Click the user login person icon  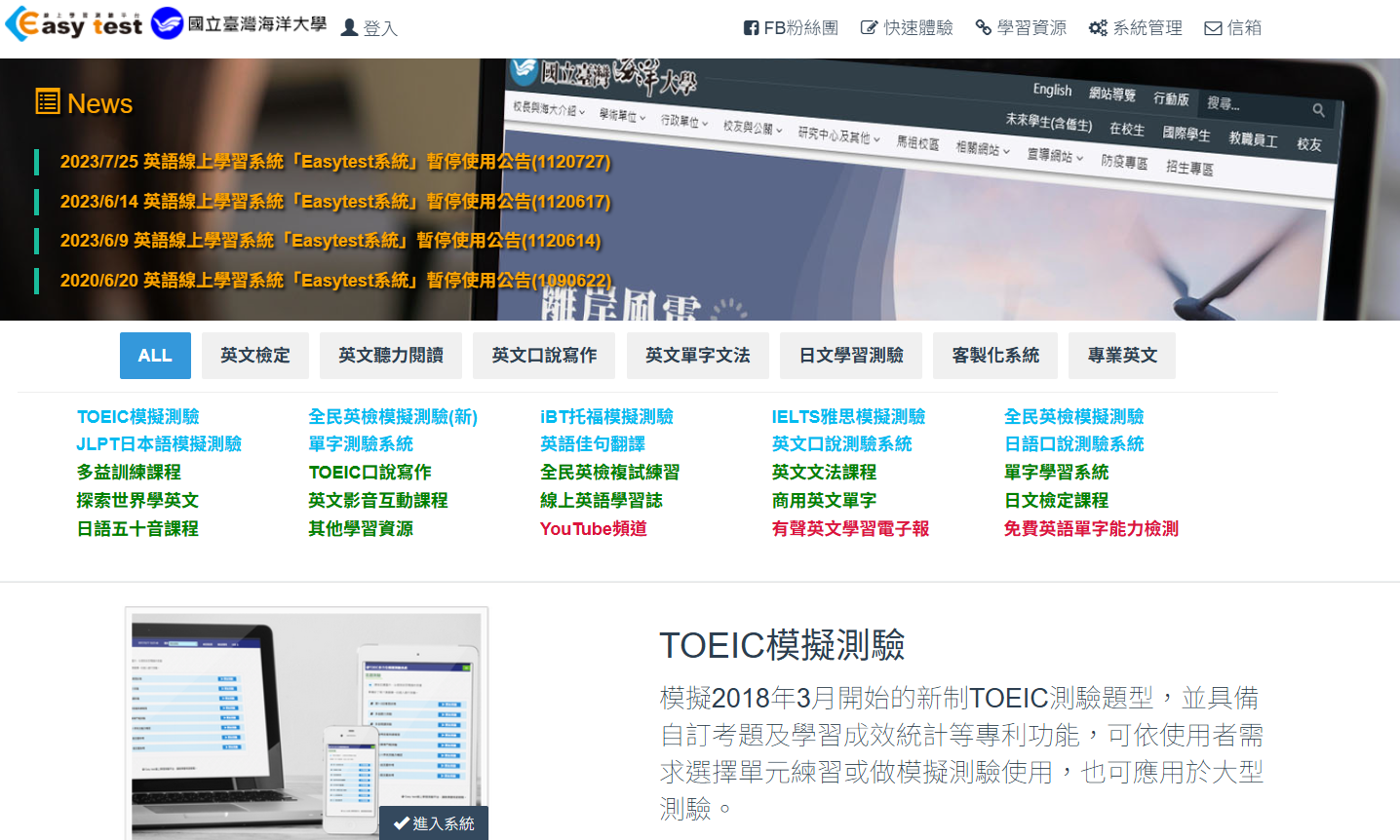point(349,28)
